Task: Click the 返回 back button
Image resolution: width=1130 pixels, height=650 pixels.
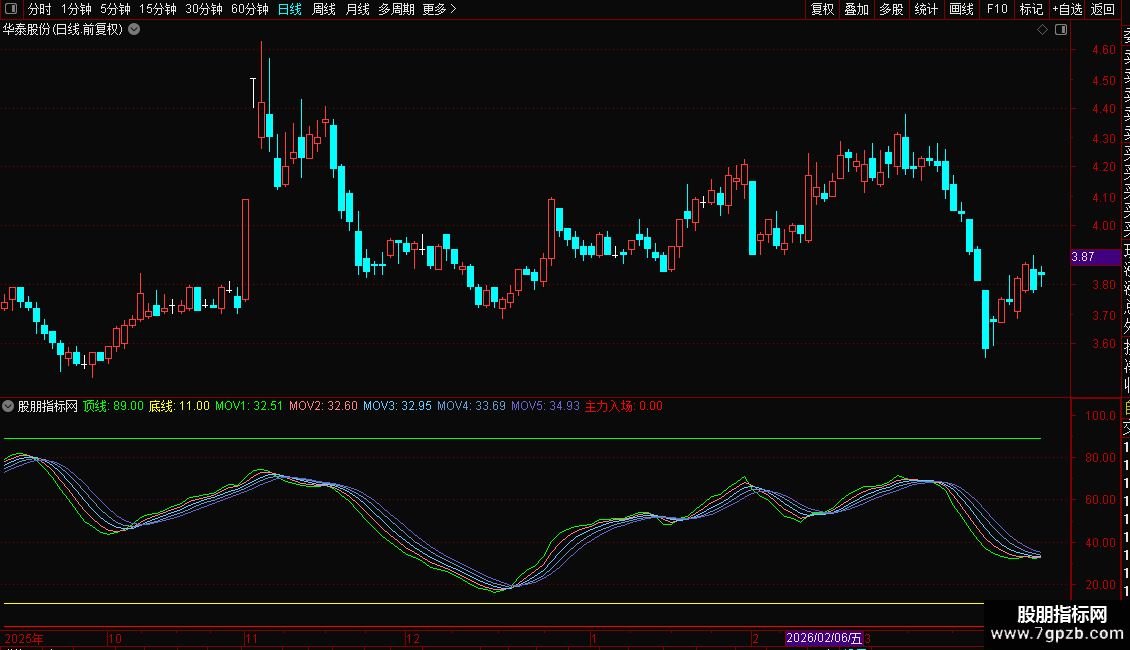Action: [x=1103, y=9]
